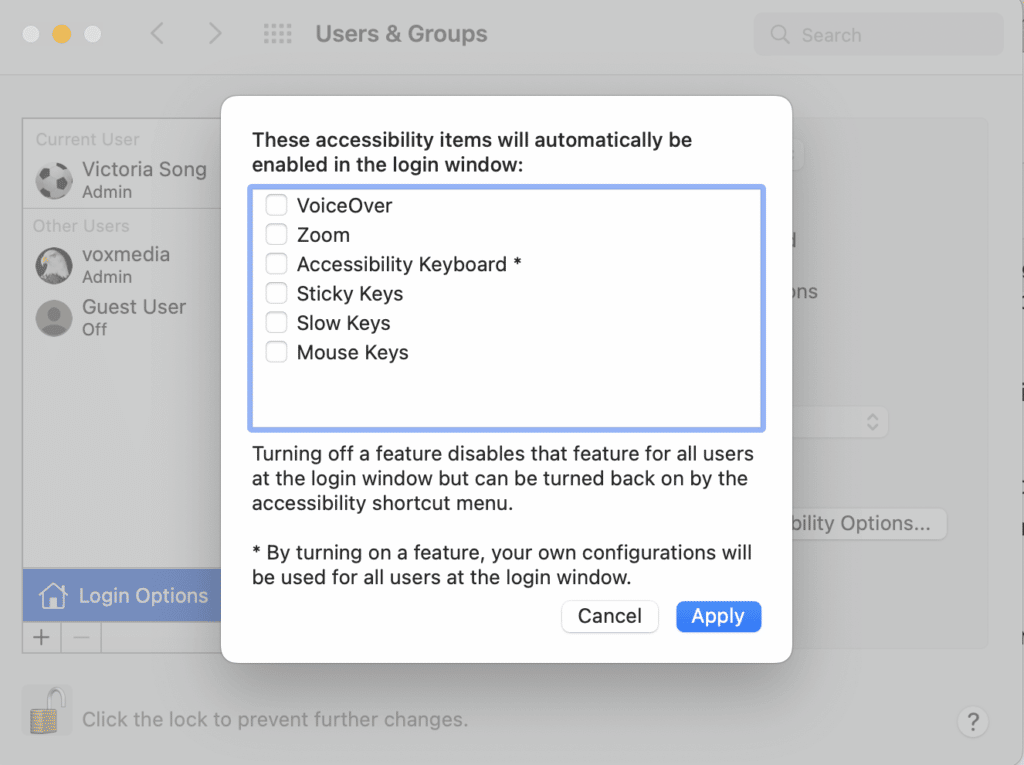Screen dimensions: 1024x765
Task: Tick the Slow Keys checkbox
Action: coord(276,323)
